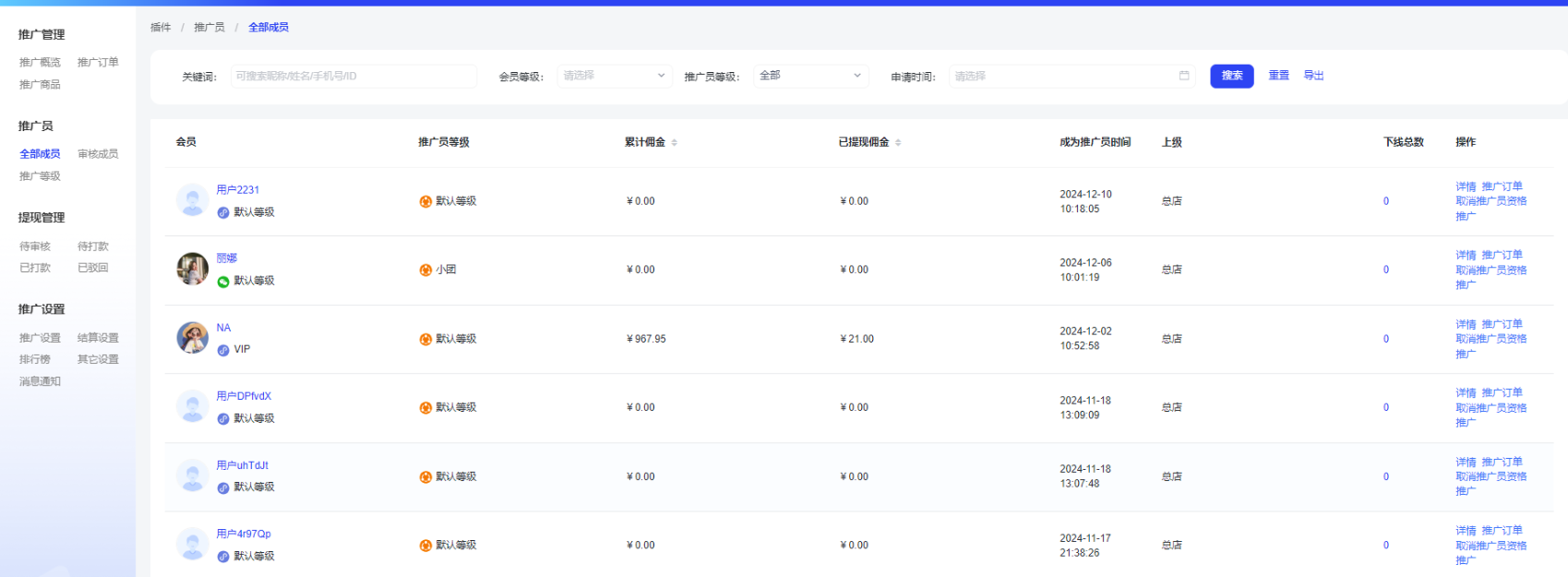
Task: Click orange level icon in 用户DPfvdX row
Action: 425,407
